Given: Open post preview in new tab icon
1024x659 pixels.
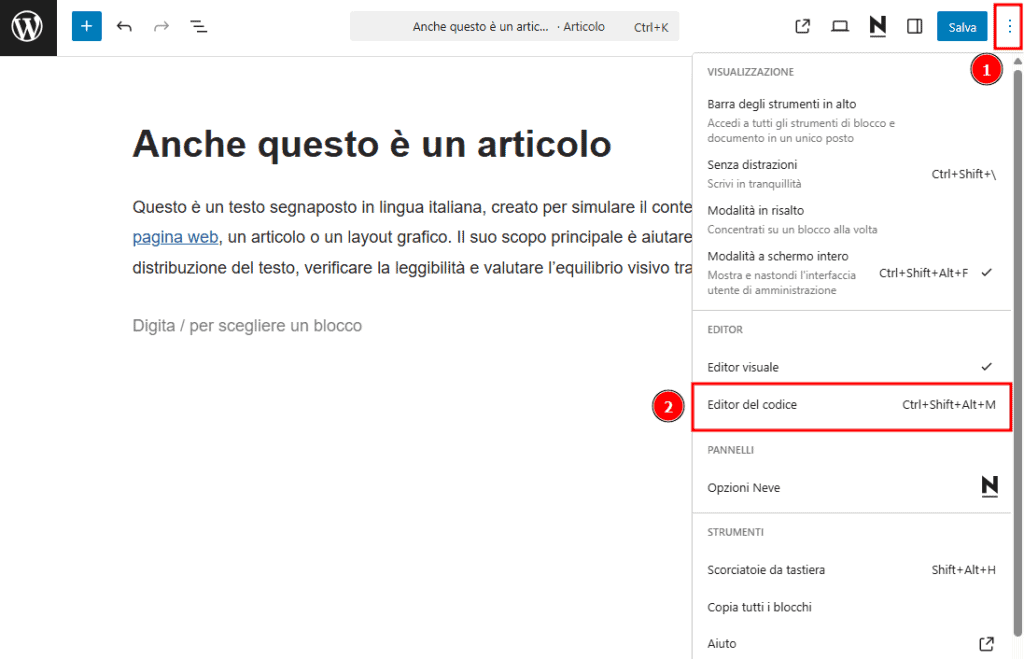Looking at the screenshot, I should click(802, 26).
